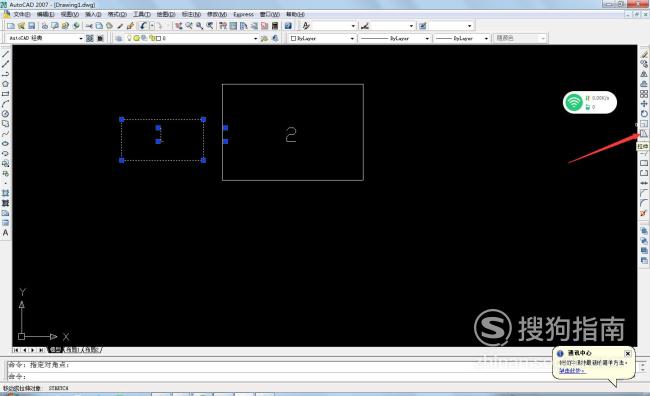
Task: Open the 修改(M) menu
Action: click(x=217, y=15)
